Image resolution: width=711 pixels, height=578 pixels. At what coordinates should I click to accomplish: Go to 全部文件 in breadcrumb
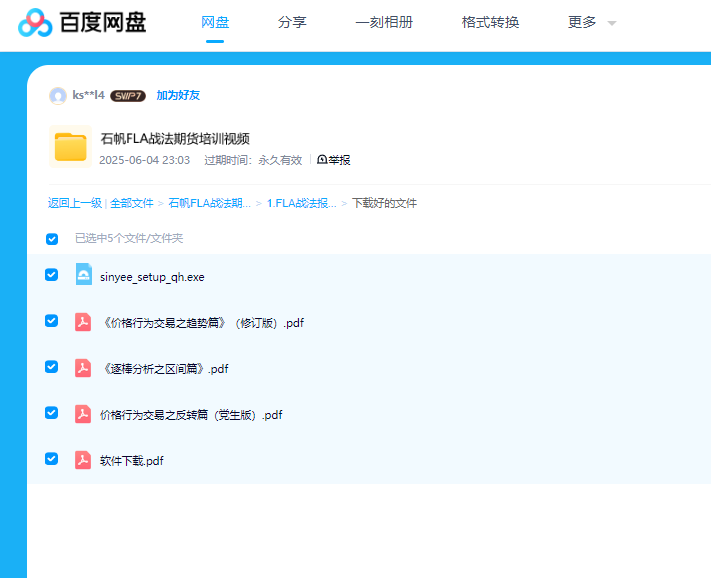point(132,203)
